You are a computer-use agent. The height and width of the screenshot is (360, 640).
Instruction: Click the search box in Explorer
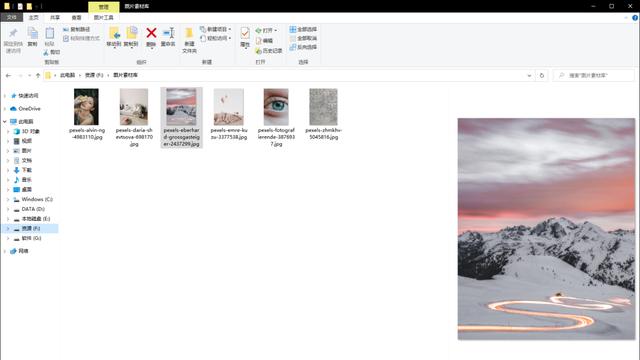click(x=594, y=76)
